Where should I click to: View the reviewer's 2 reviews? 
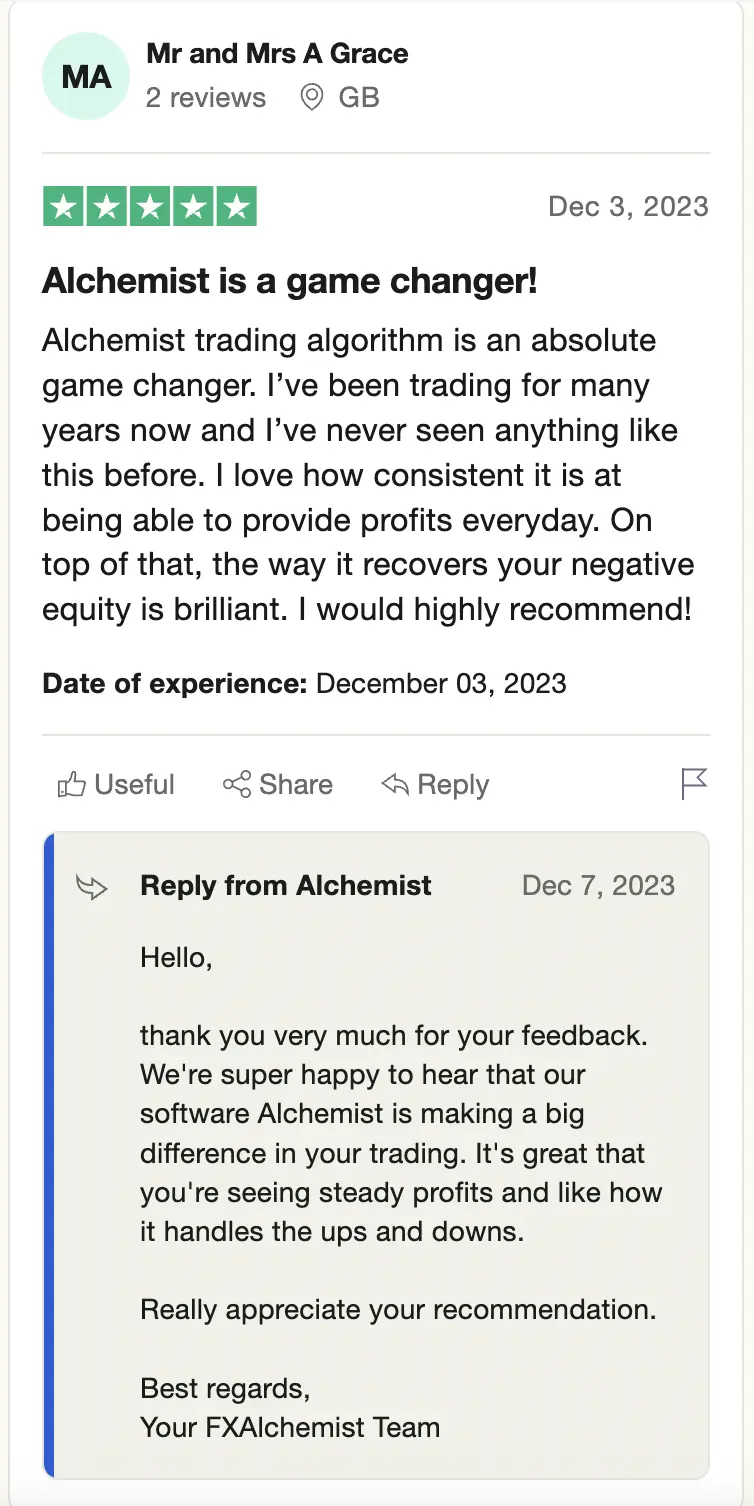tap(206, 98)
